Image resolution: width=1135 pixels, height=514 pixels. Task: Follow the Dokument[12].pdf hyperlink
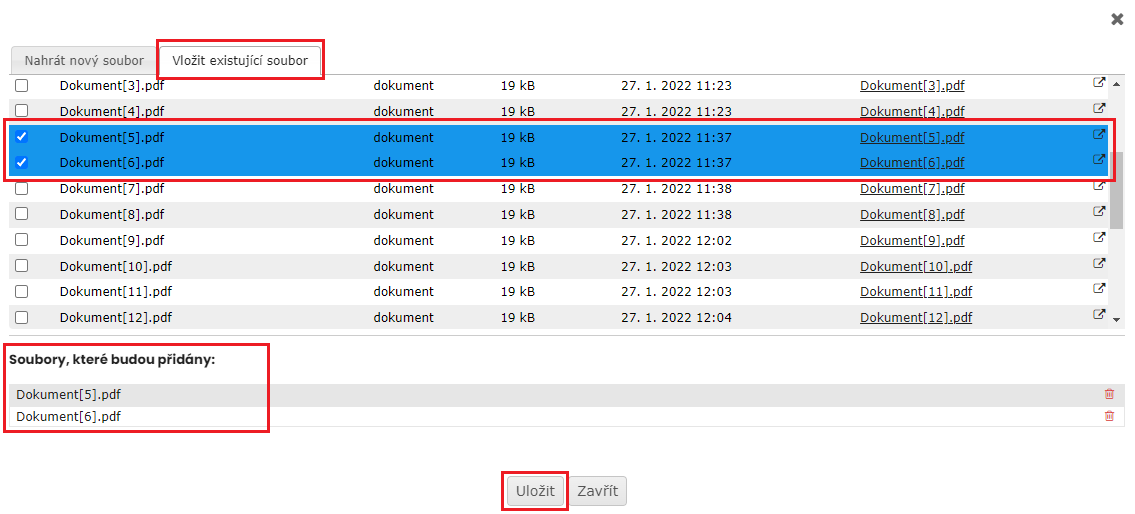coord(916,318)
